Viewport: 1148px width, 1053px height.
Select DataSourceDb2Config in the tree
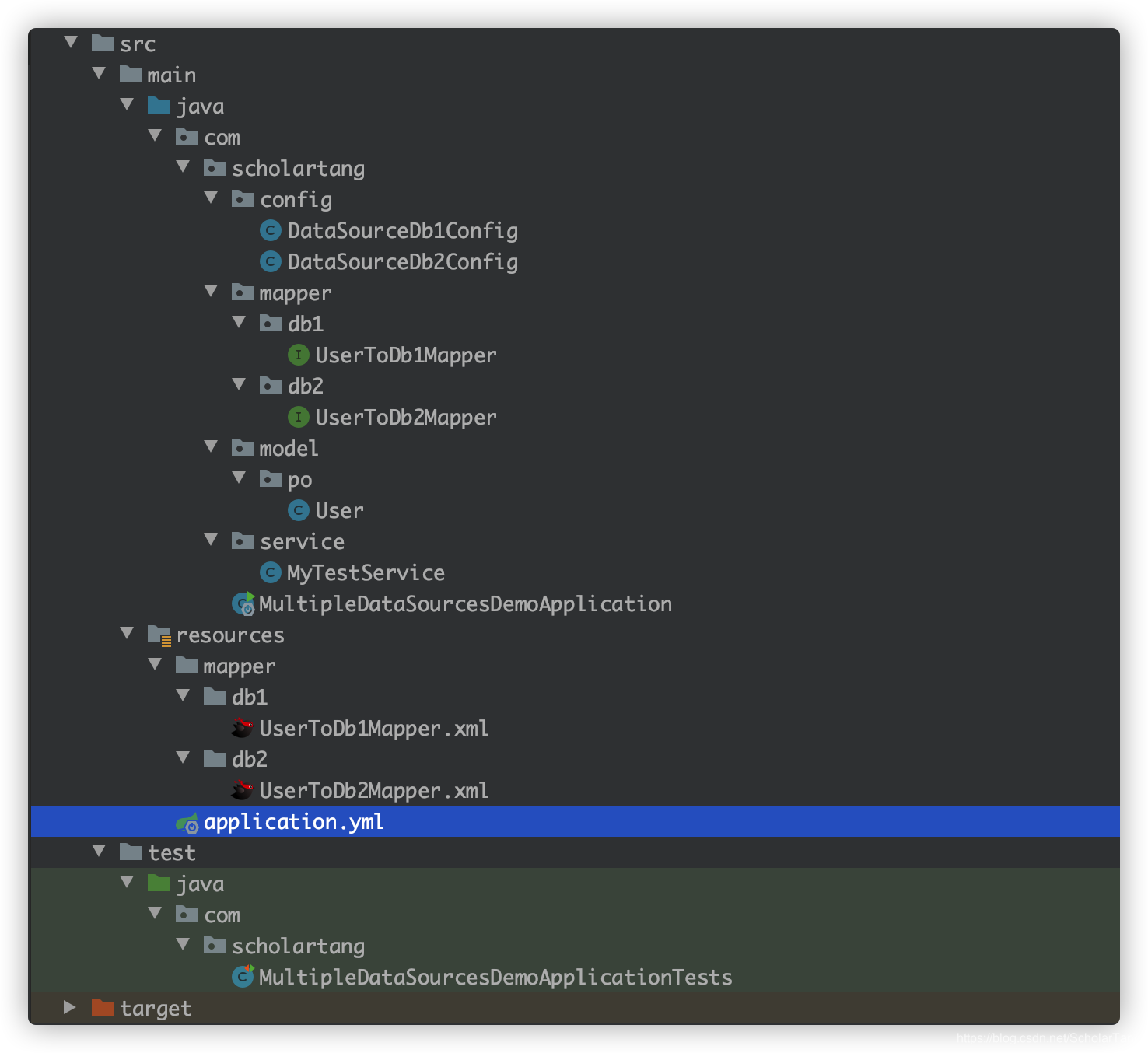pos(403,261)
